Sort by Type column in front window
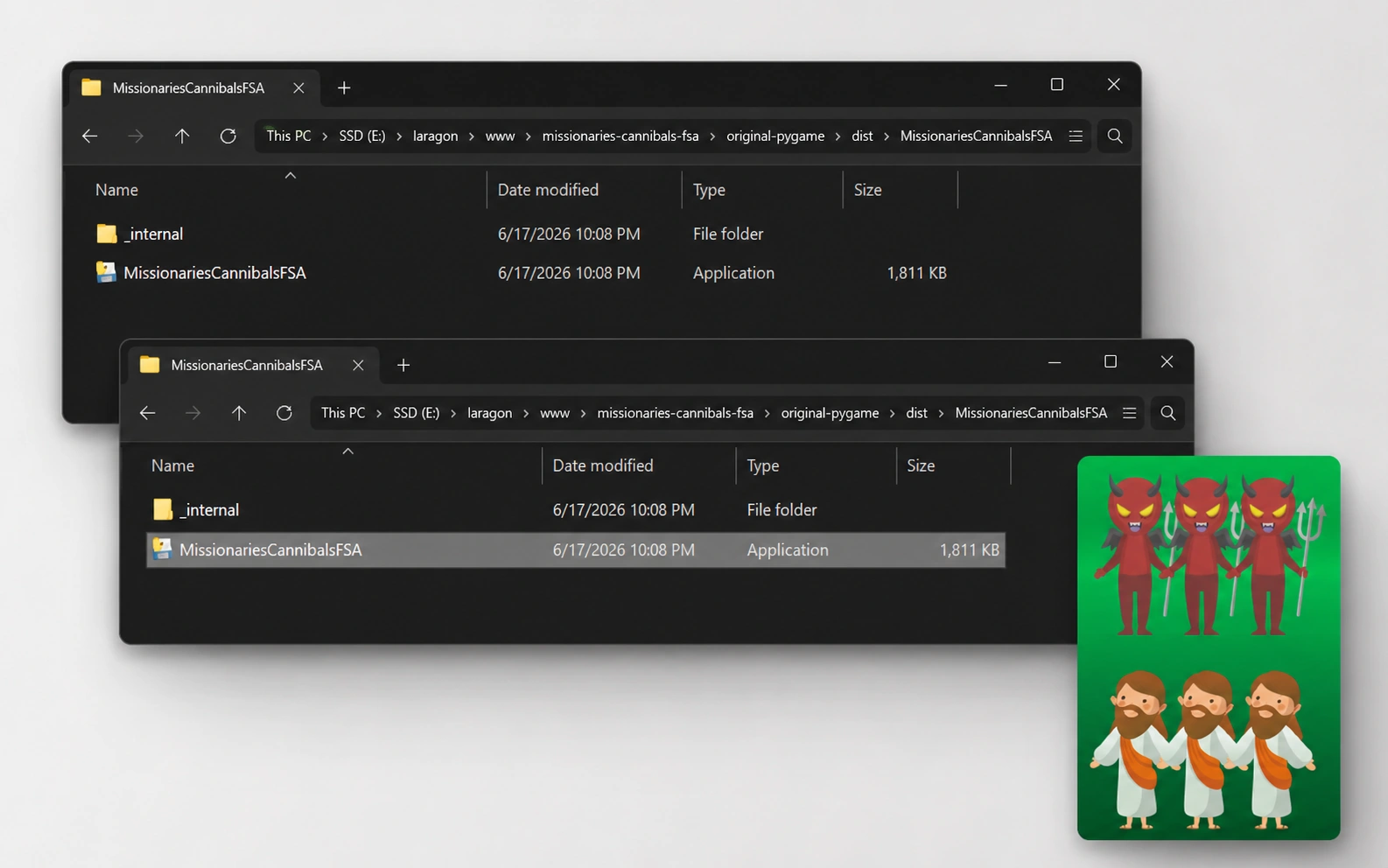Image resolution: width=1388 pixels, height=868 pixels. [762, 465]
